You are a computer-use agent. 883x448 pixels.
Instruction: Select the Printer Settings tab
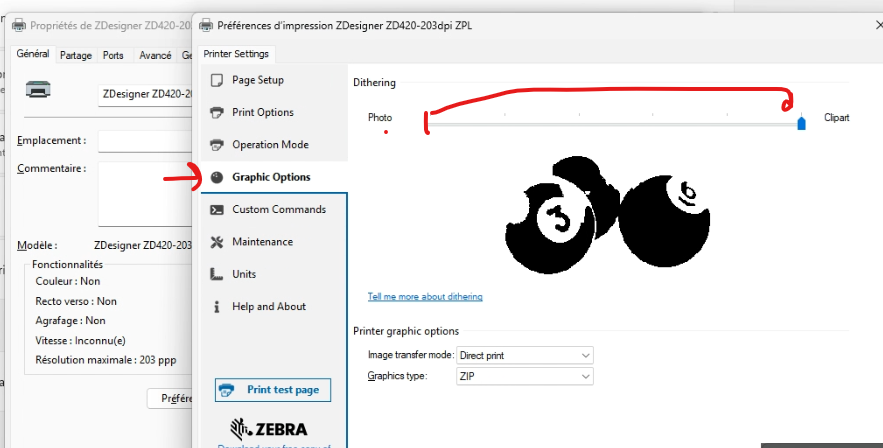click(x=236, y=54)
